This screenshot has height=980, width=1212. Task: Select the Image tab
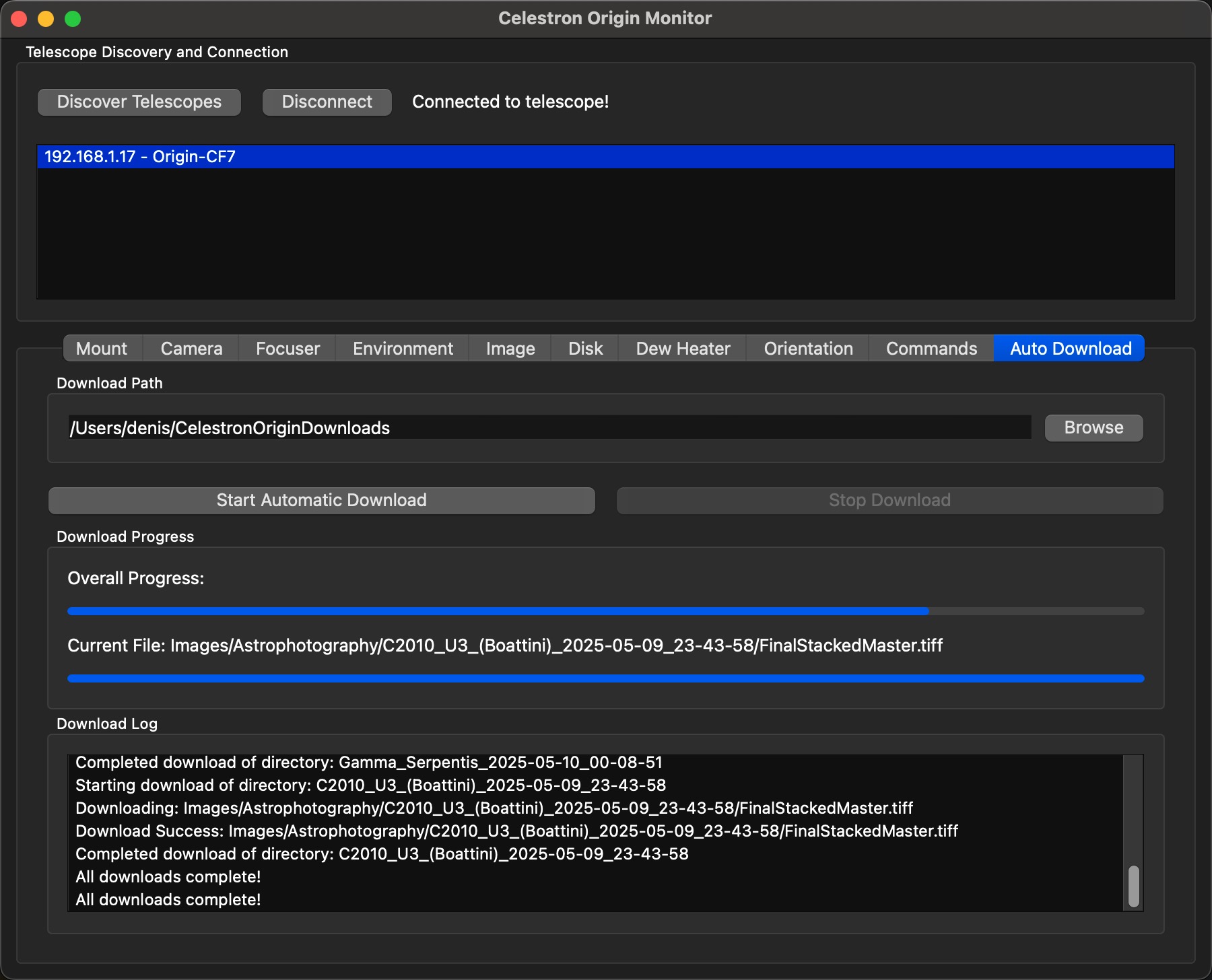(x=510, y=349)
